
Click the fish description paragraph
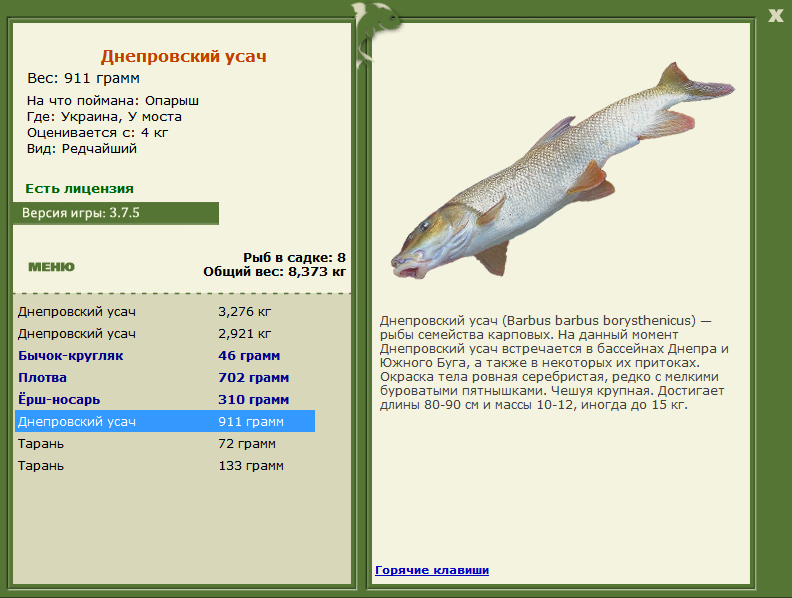(x=554, y=363)
